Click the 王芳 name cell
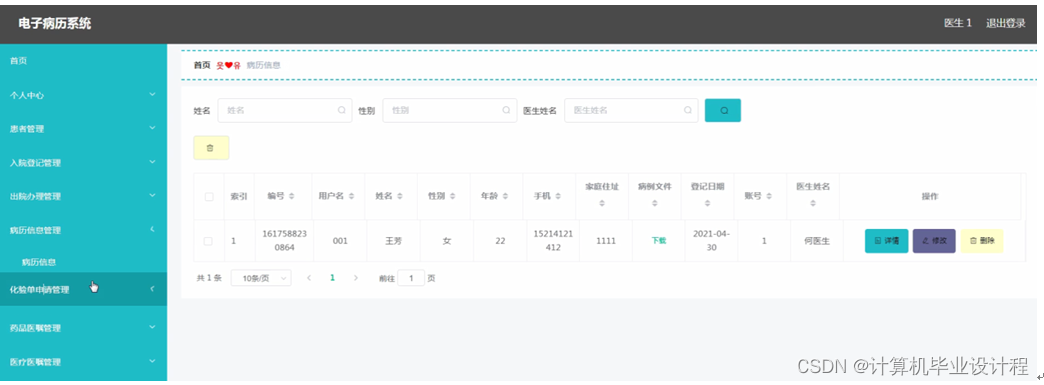The width and height of the screenshot is (1044, 385). click(393, 241)
